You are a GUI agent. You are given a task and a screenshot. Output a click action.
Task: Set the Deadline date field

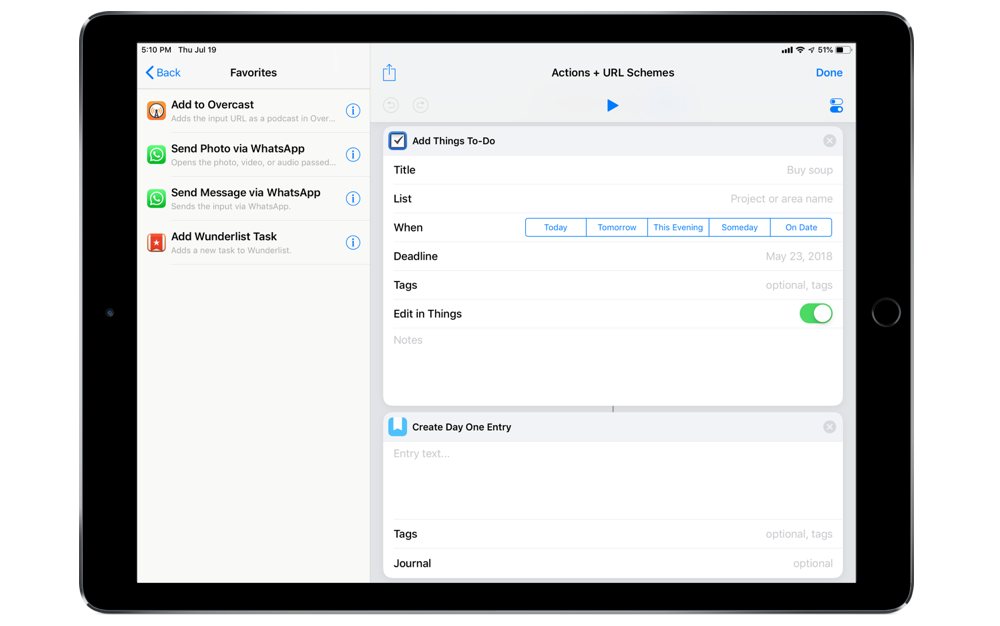(x=613, y=256)
